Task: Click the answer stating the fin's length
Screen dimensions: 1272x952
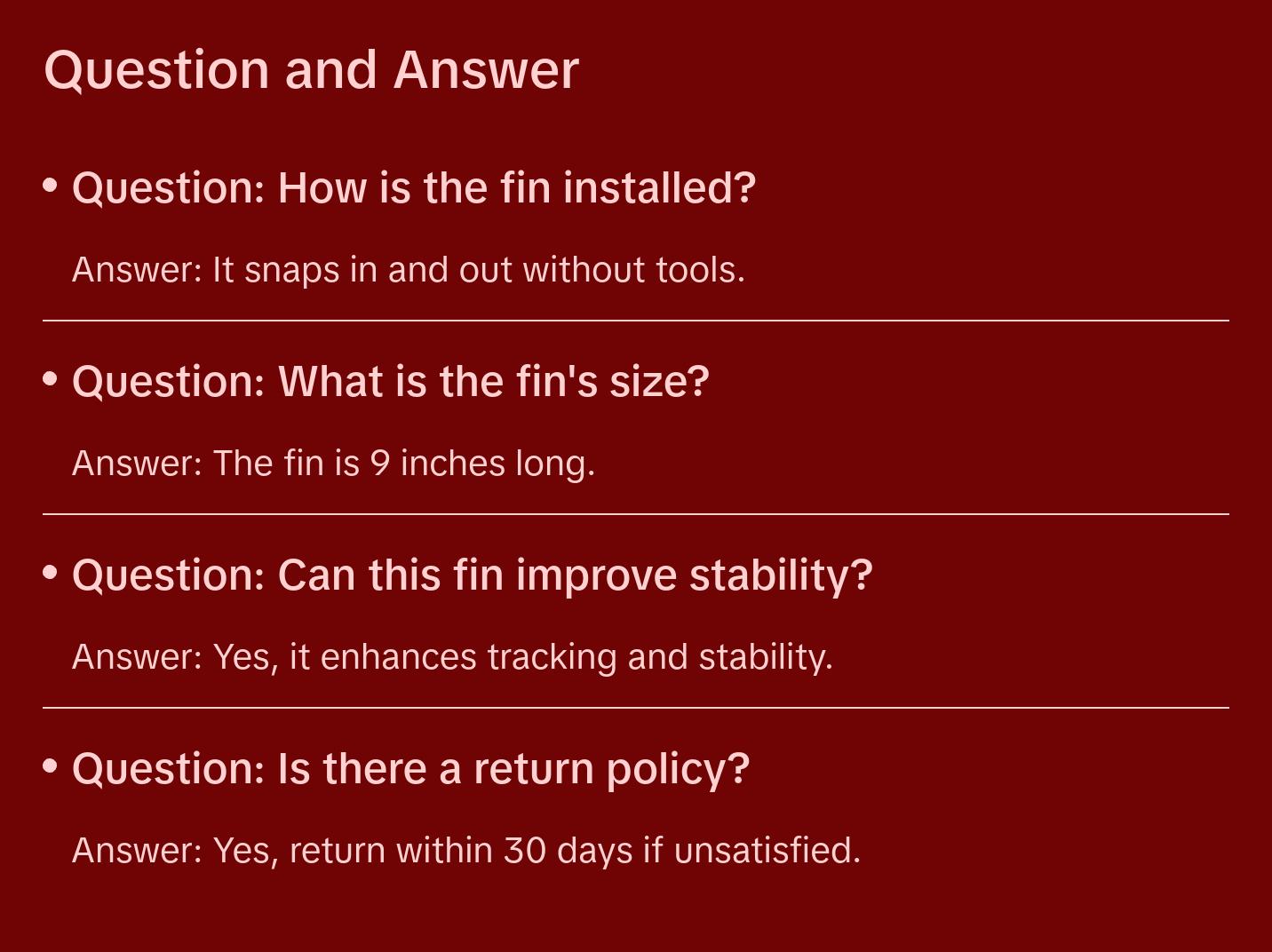Action: tap(333, 464)
